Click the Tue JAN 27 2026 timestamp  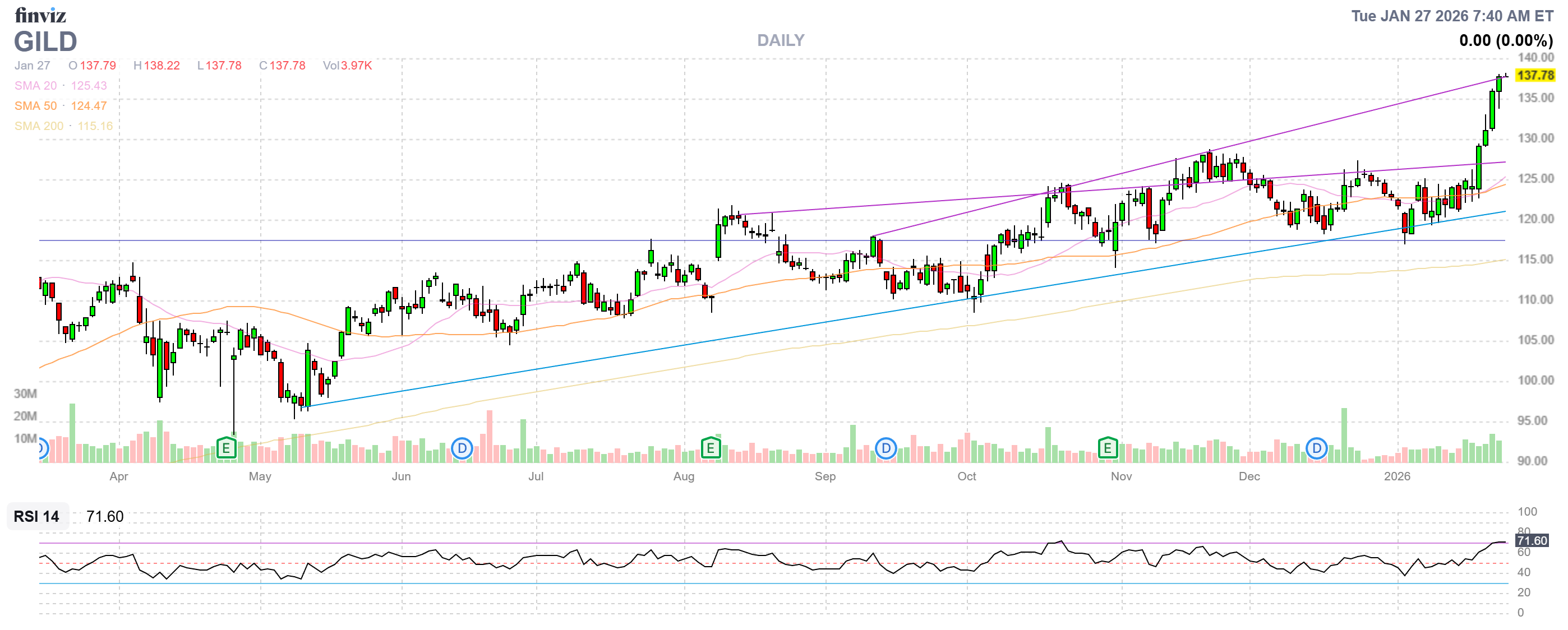click(x=1452, y=16)
